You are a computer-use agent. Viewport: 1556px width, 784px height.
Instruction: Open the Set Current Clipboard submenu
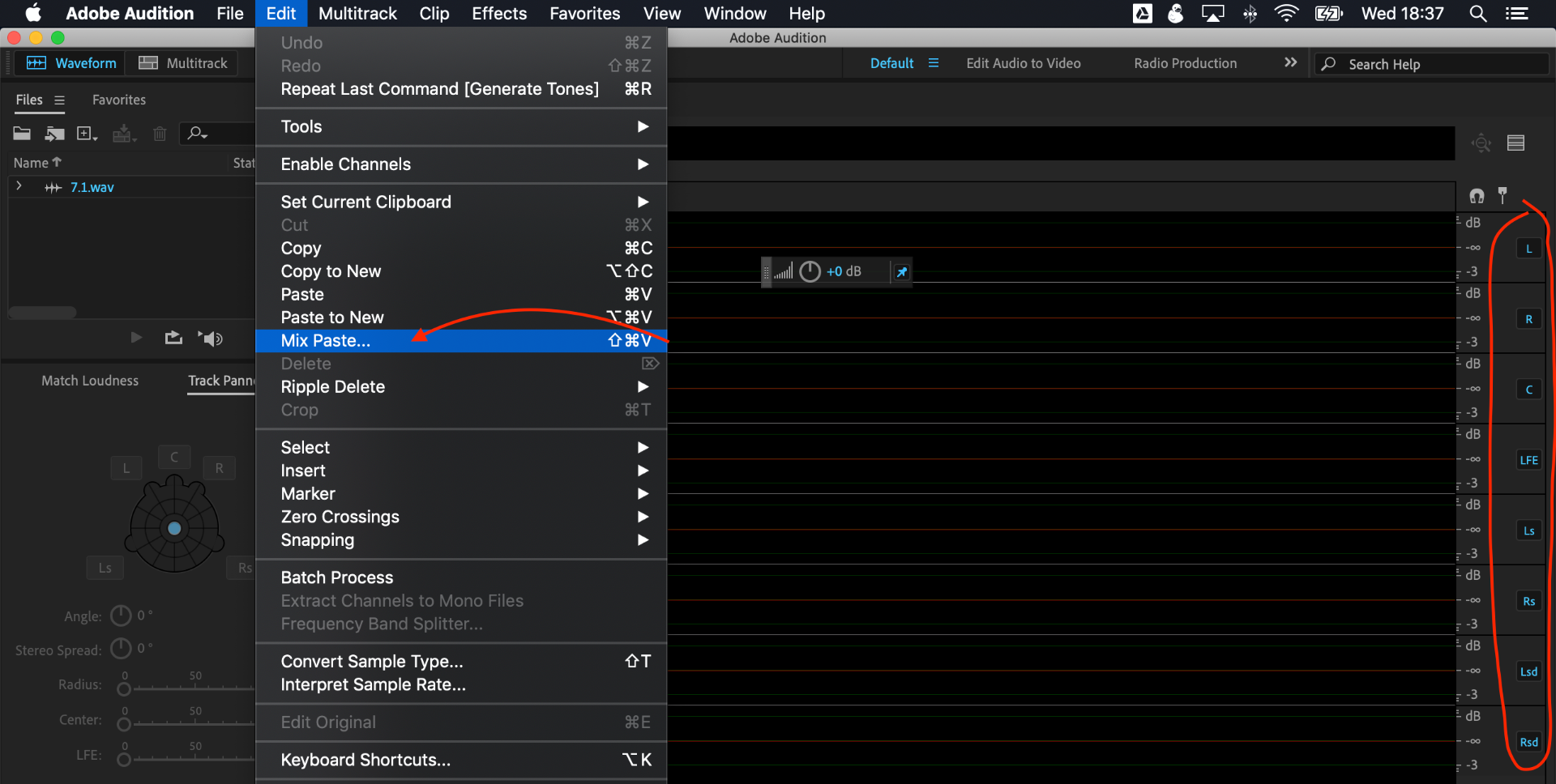click(x=461, y=202)
